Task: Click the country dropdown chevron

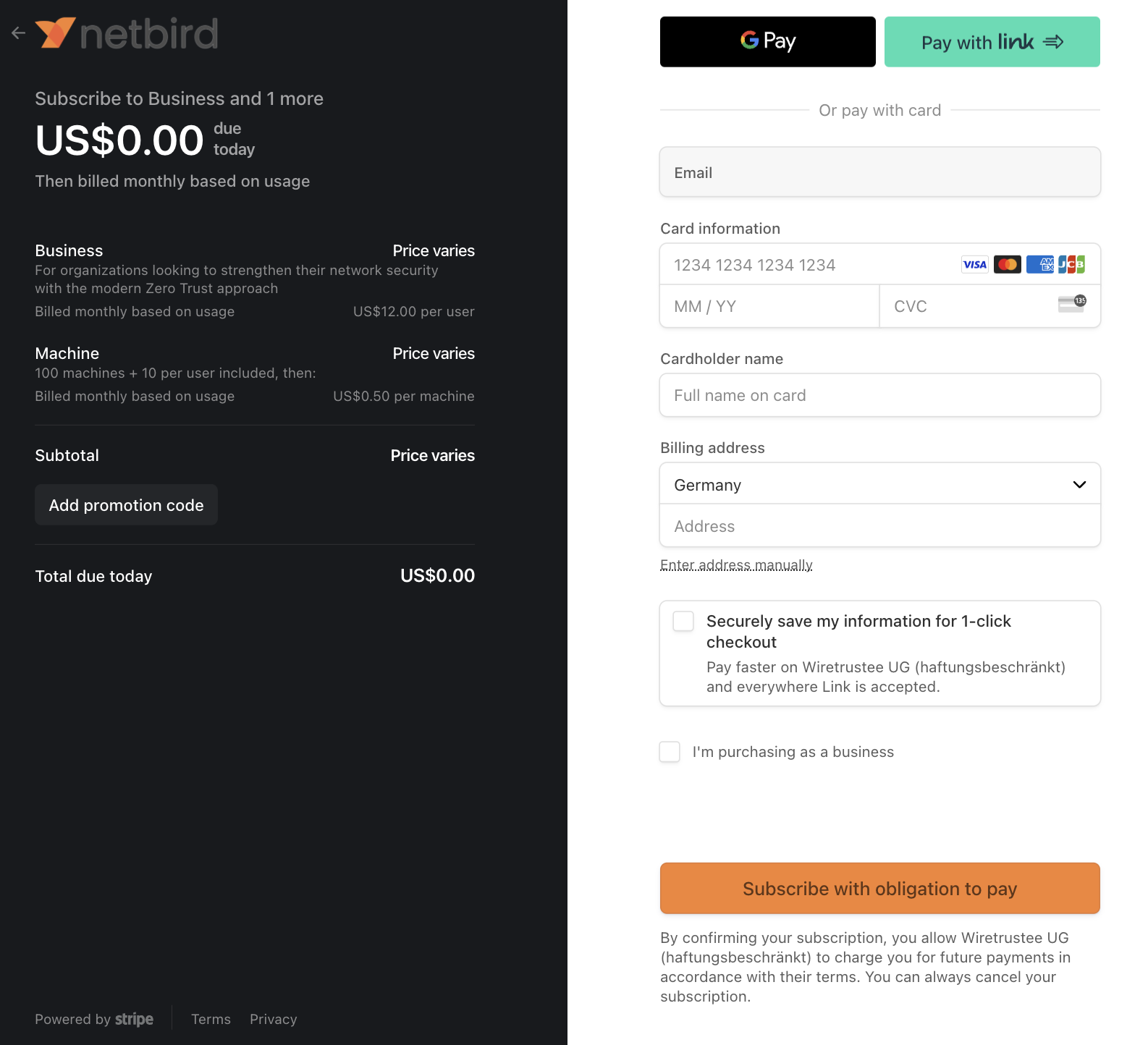Action: point(1079,484)
